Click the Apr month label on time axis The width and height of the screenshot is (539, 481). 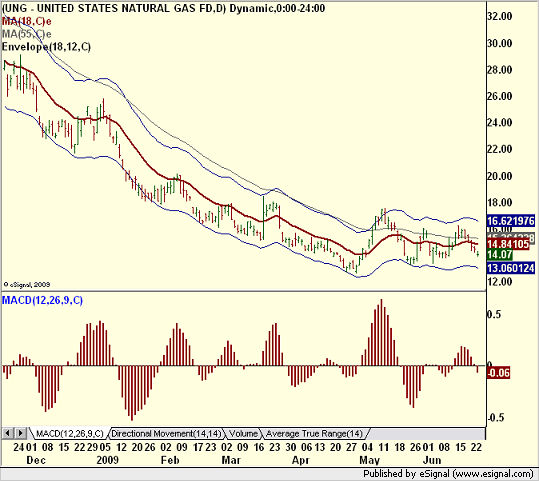(x=300, y=460)
